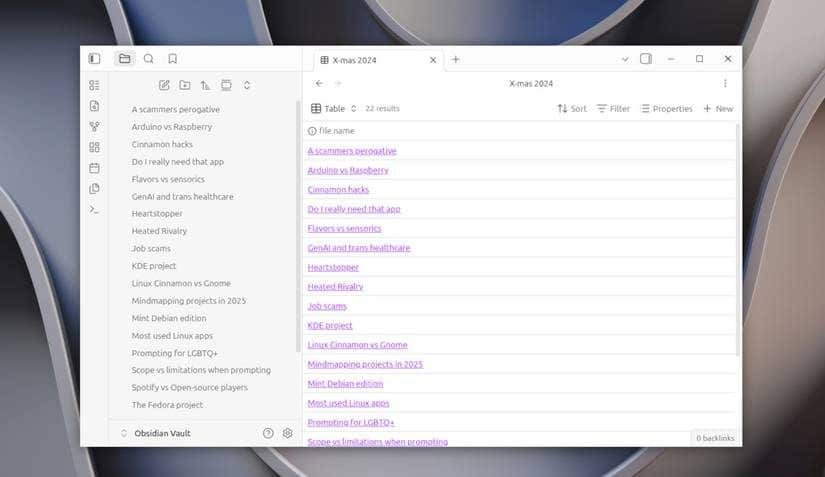Open settings gear icon

click(x=287, y=433)
